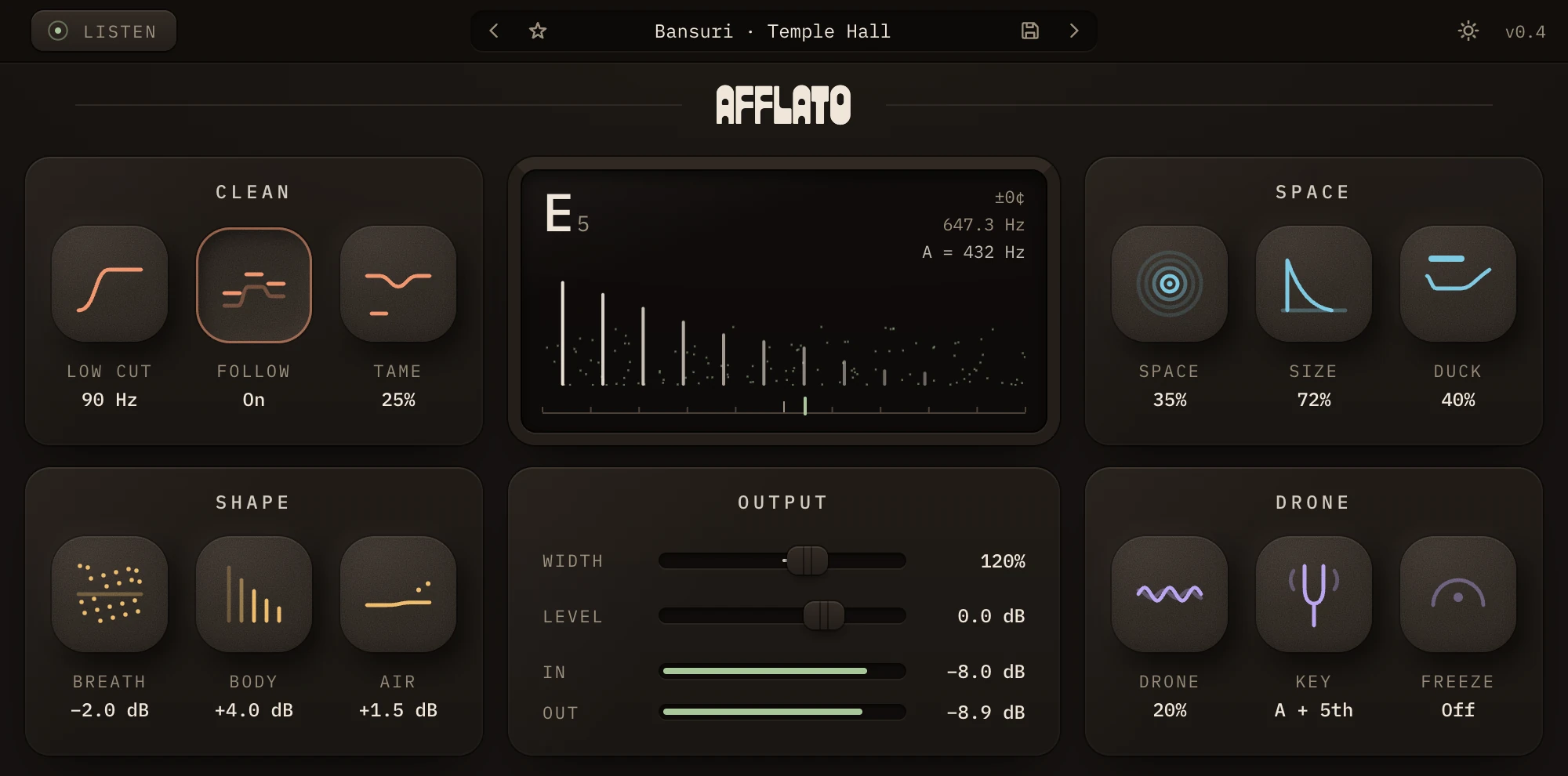Click the Level 0.0 dB readout
The image size is (1568, 776).
pyautogui.click(x=991, y=616)
